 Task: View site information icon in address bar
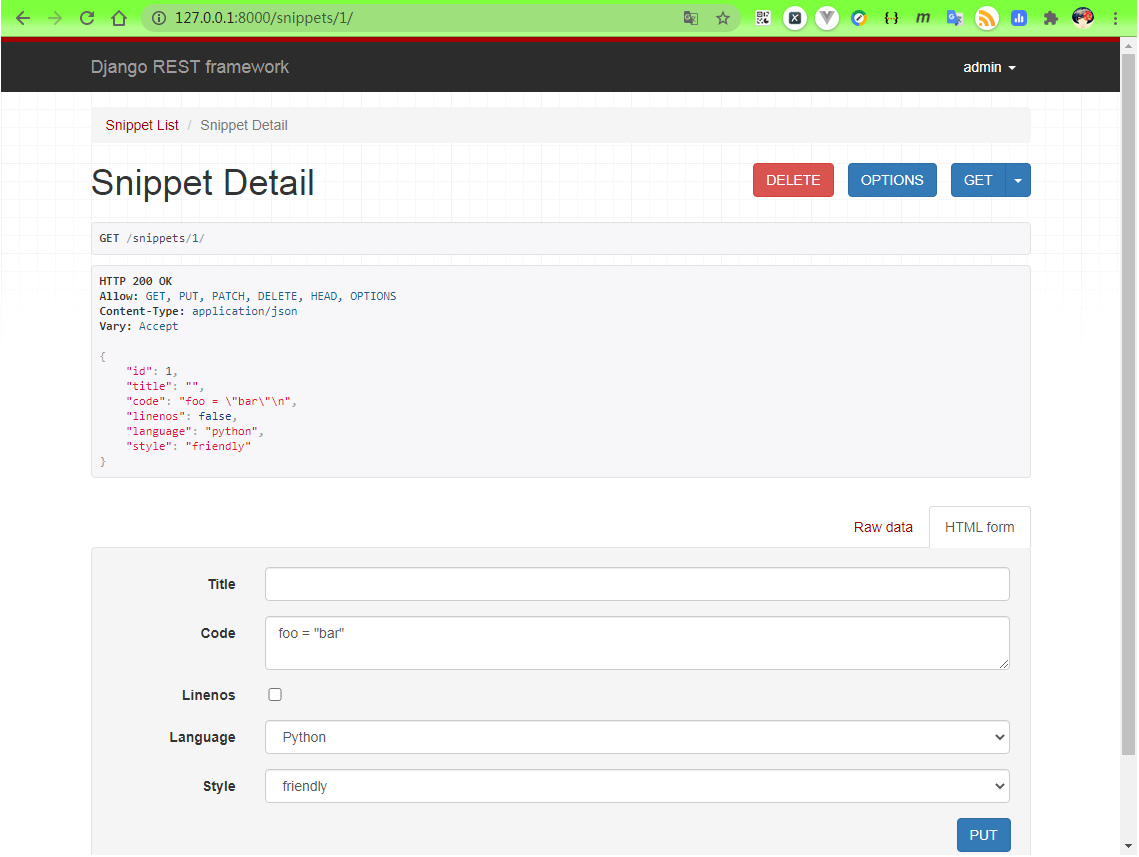[158, 18]
